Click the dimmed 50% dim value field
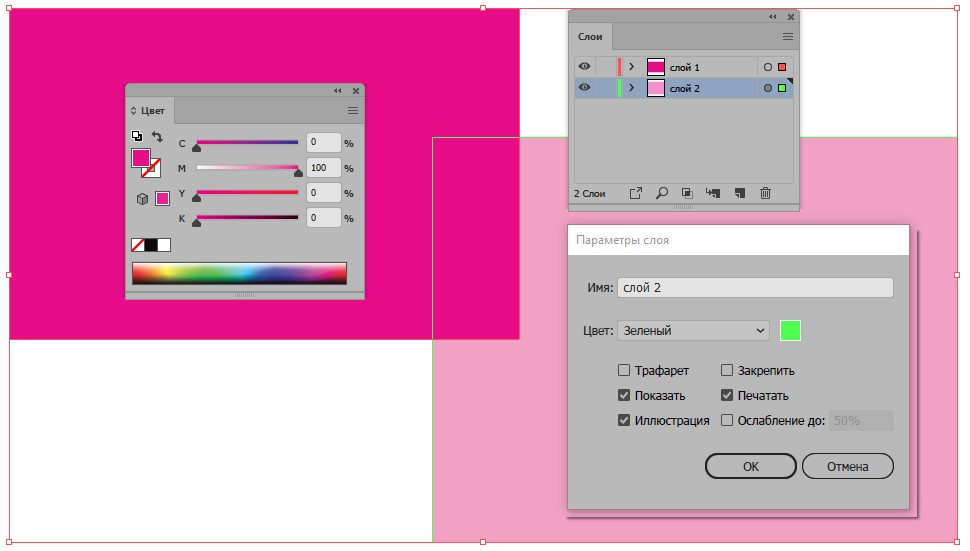Screen dimensions: 970x551 click(x=861, y=421)
